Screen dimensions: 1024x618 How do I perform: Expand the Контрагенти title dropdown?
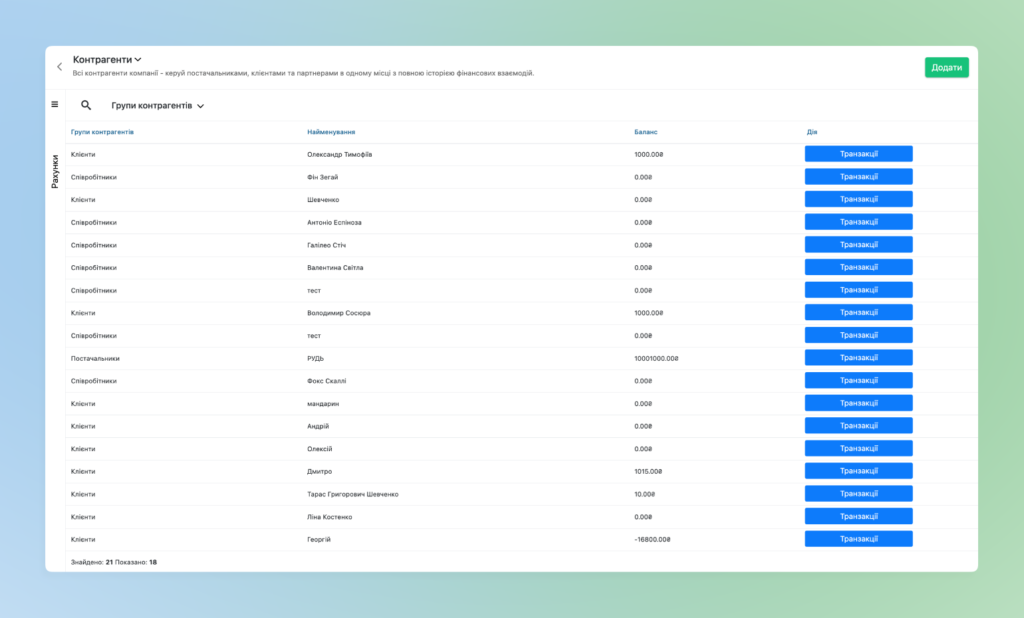(x=107, y=59)
